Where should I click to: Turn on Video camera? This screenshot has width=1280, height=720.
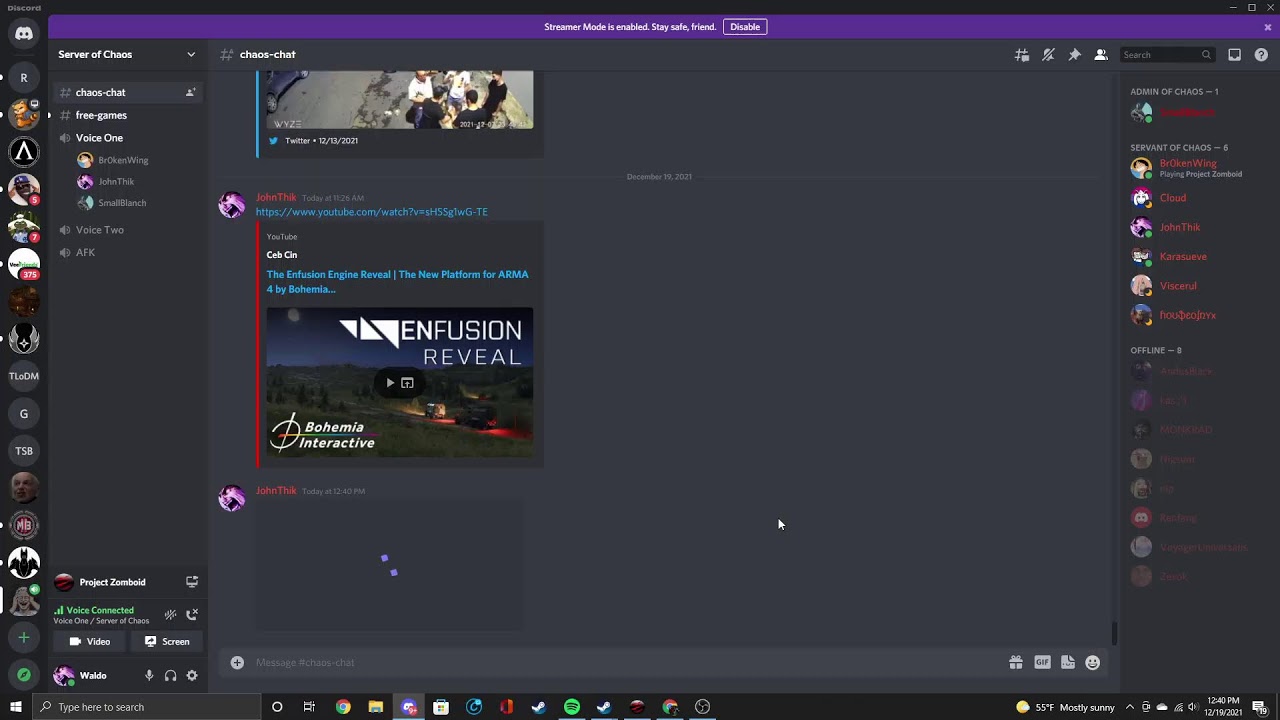click(x=89, y=642)
